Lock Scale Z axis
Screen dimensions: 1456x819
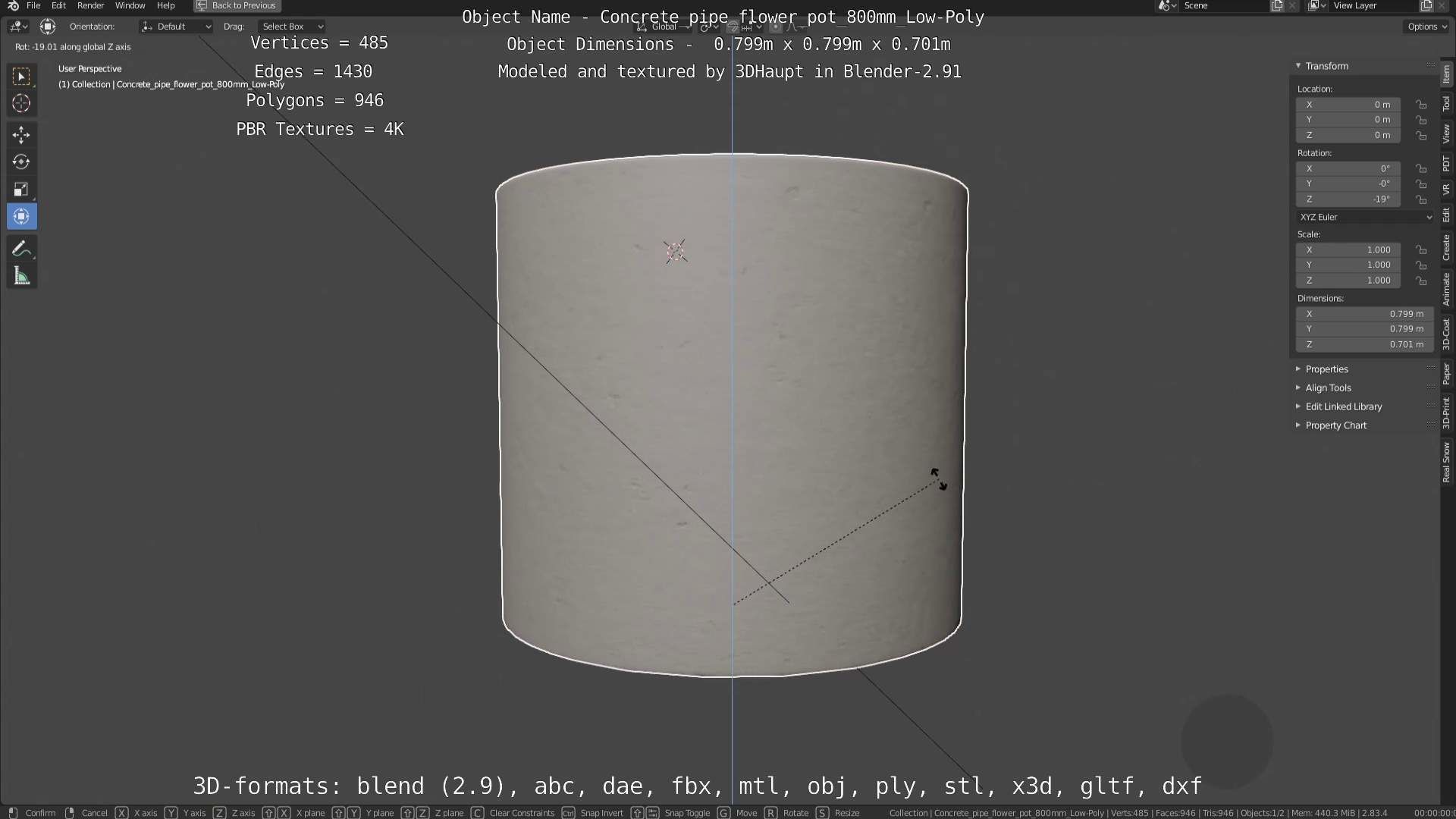click(x=1421, y=281)
